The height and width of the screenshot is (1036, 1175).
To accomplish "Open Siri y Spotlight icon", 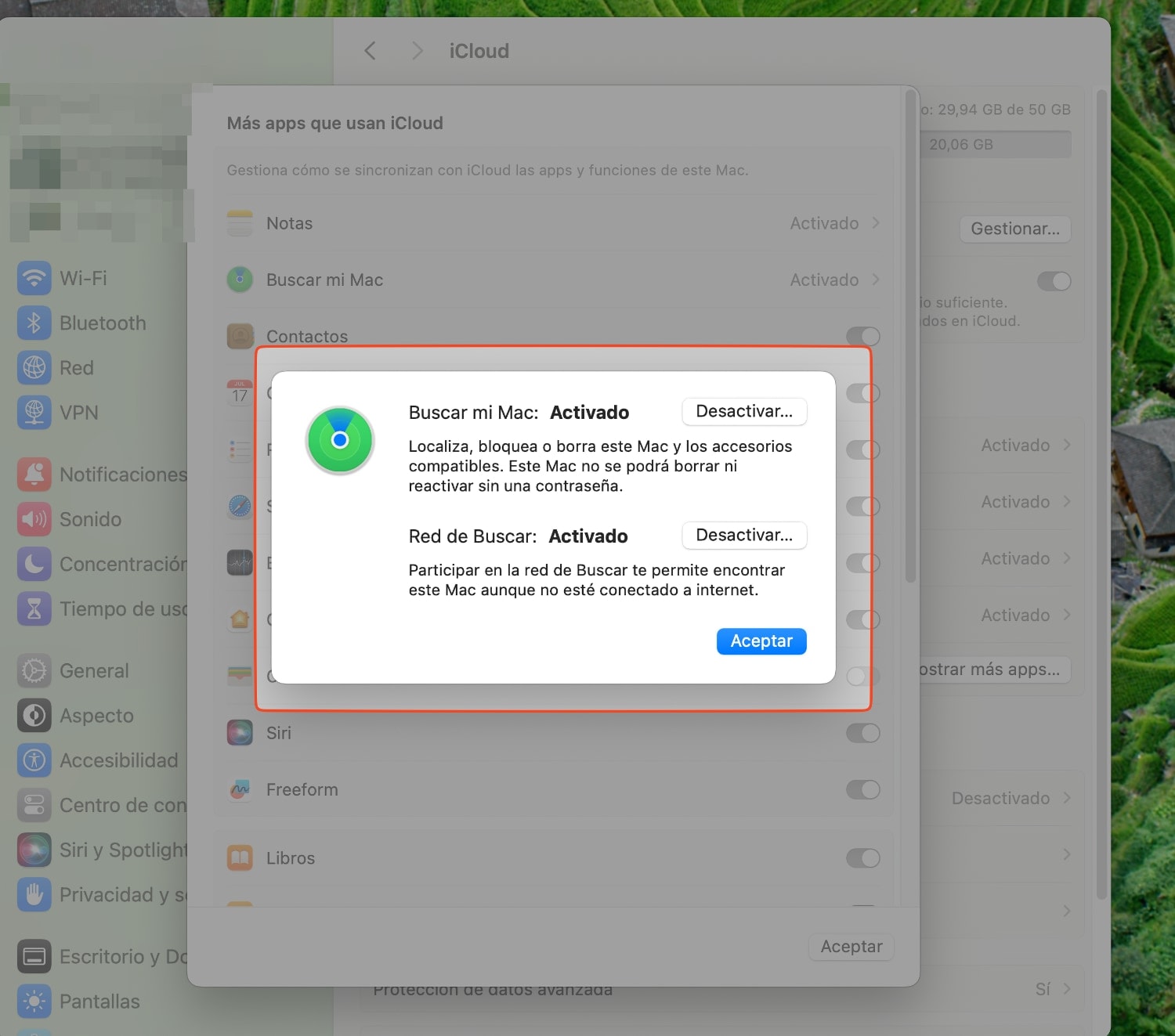I will point(34,850).
